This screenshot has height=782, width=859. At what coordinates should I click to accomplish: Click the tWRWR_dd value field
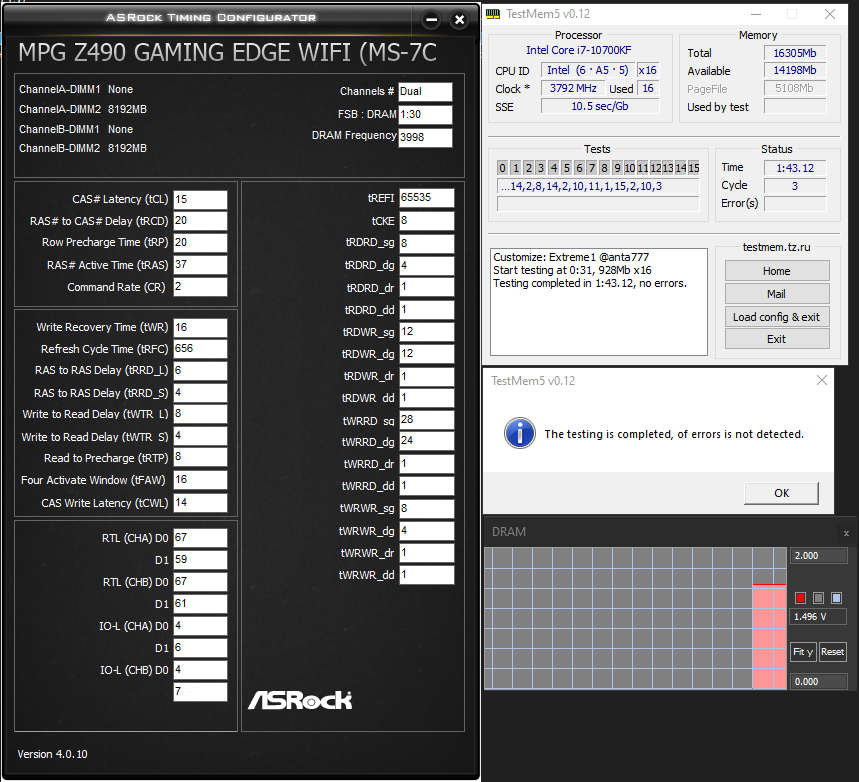[x=427, y=575]
